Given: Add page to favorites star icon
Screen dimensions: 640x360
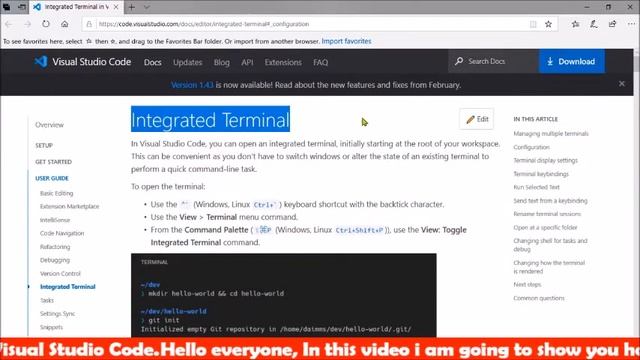Looking at the screenshot, I should pos(548,24).
